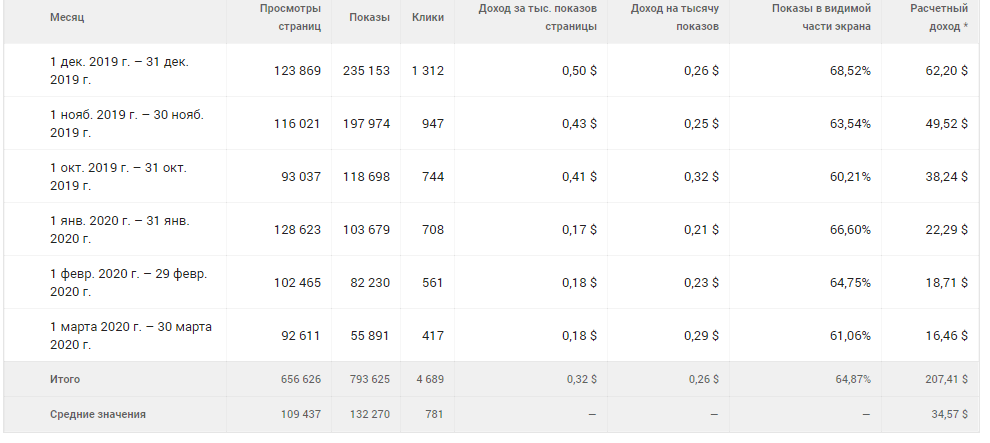990x443 pixels.
Task: Click the Расчетный доход column header
Action: [x=938, y=17]
